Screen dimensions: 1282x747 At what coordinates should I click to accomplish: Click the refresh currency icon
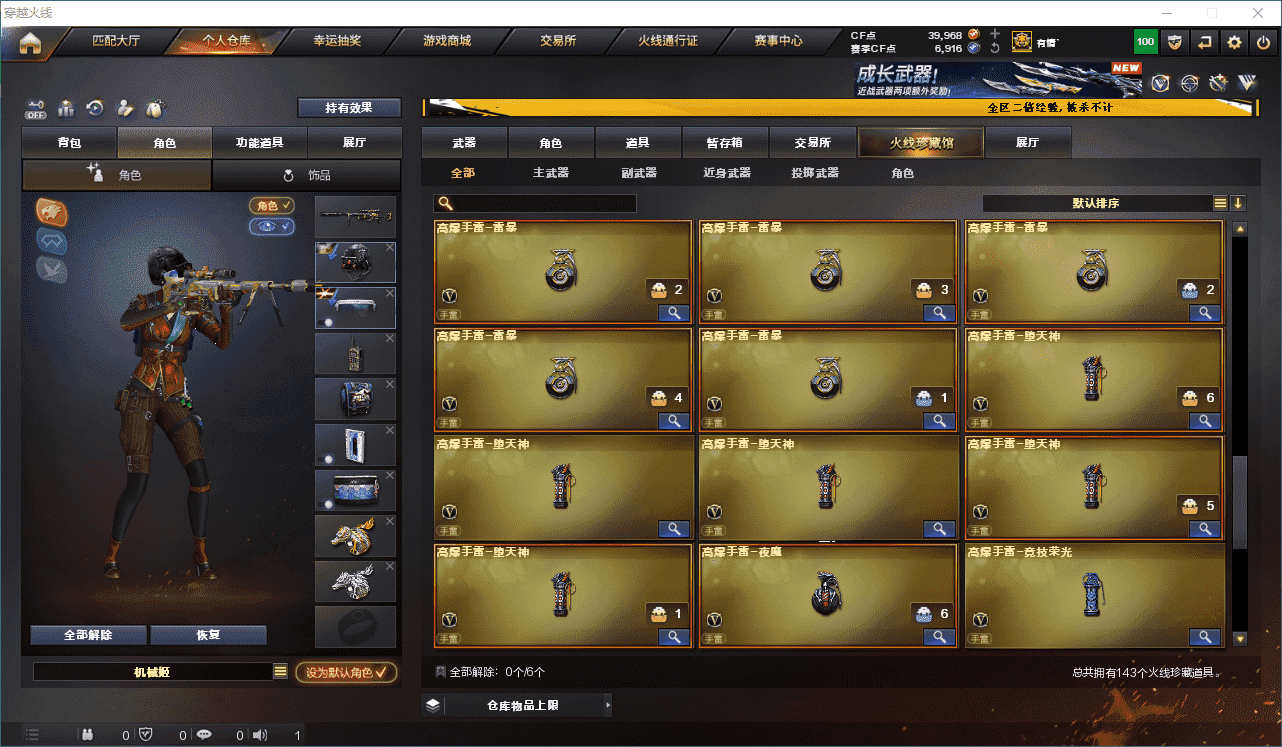coord(994,48)
